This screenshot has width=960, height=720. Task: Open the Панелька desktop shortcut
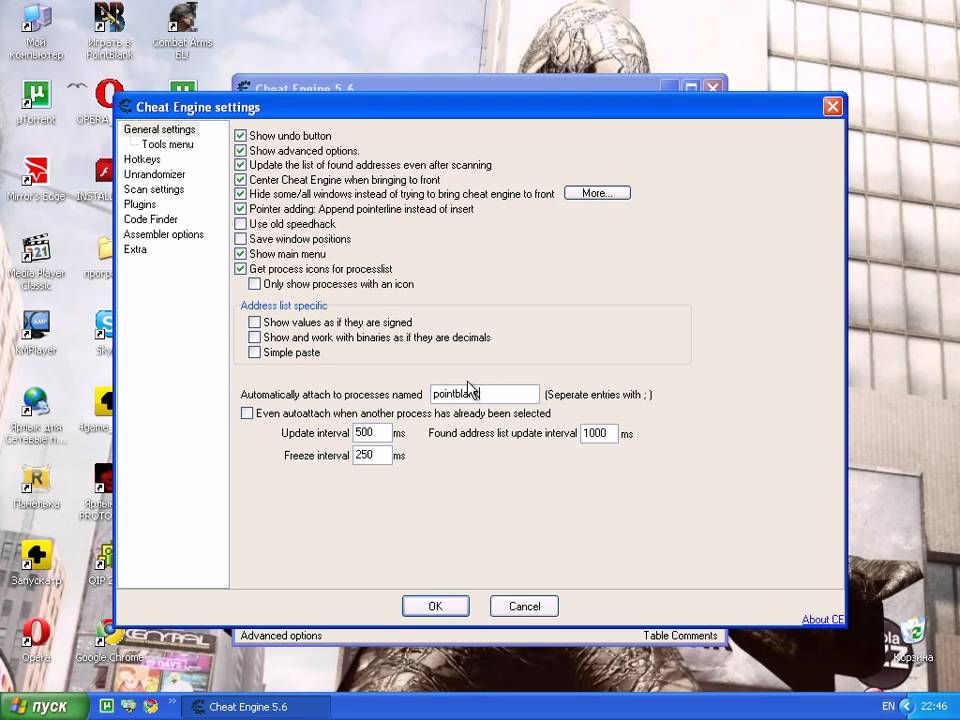[36, 487]
